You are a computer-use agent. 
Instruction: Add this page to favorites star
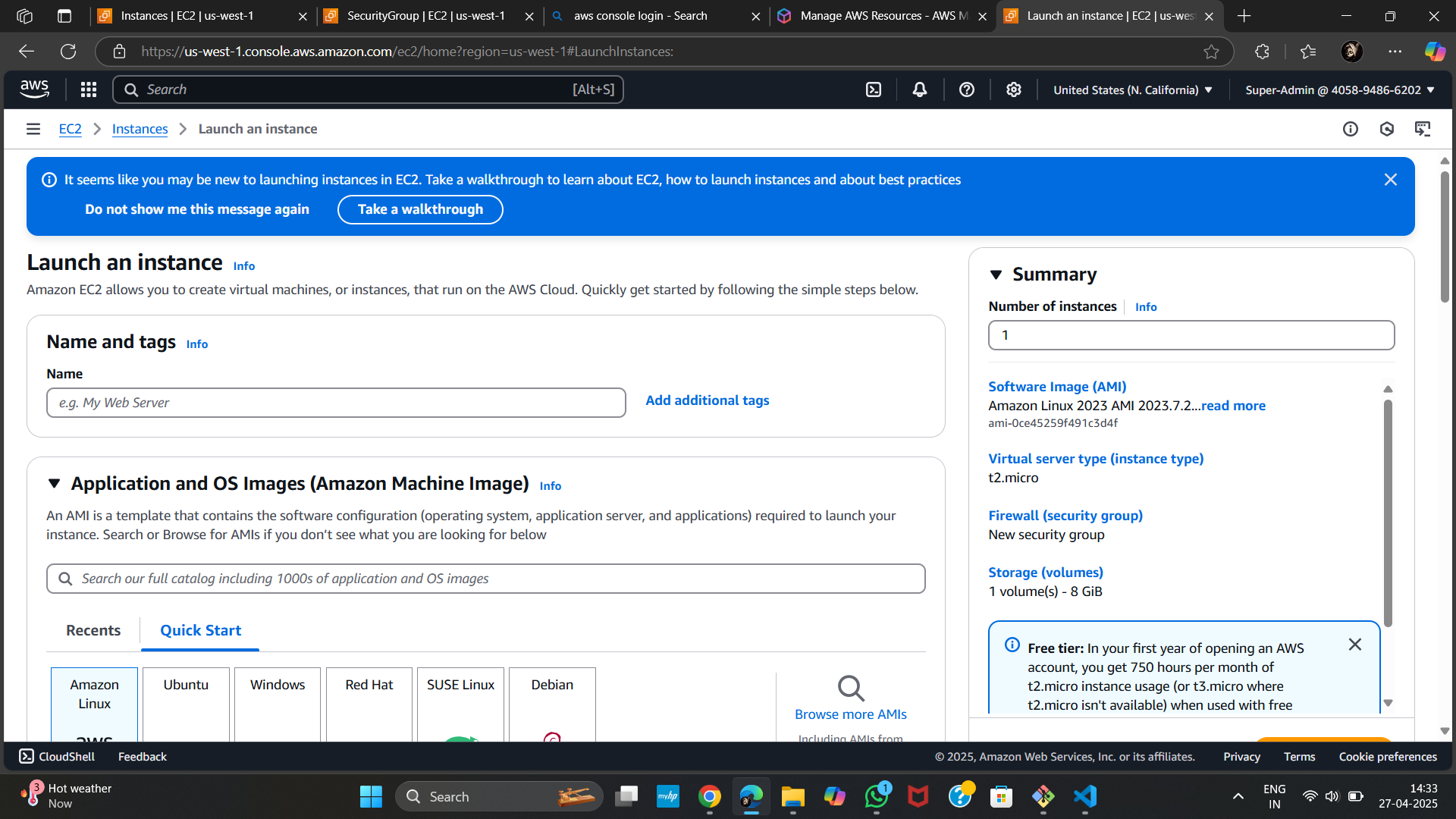[1211, 52]
